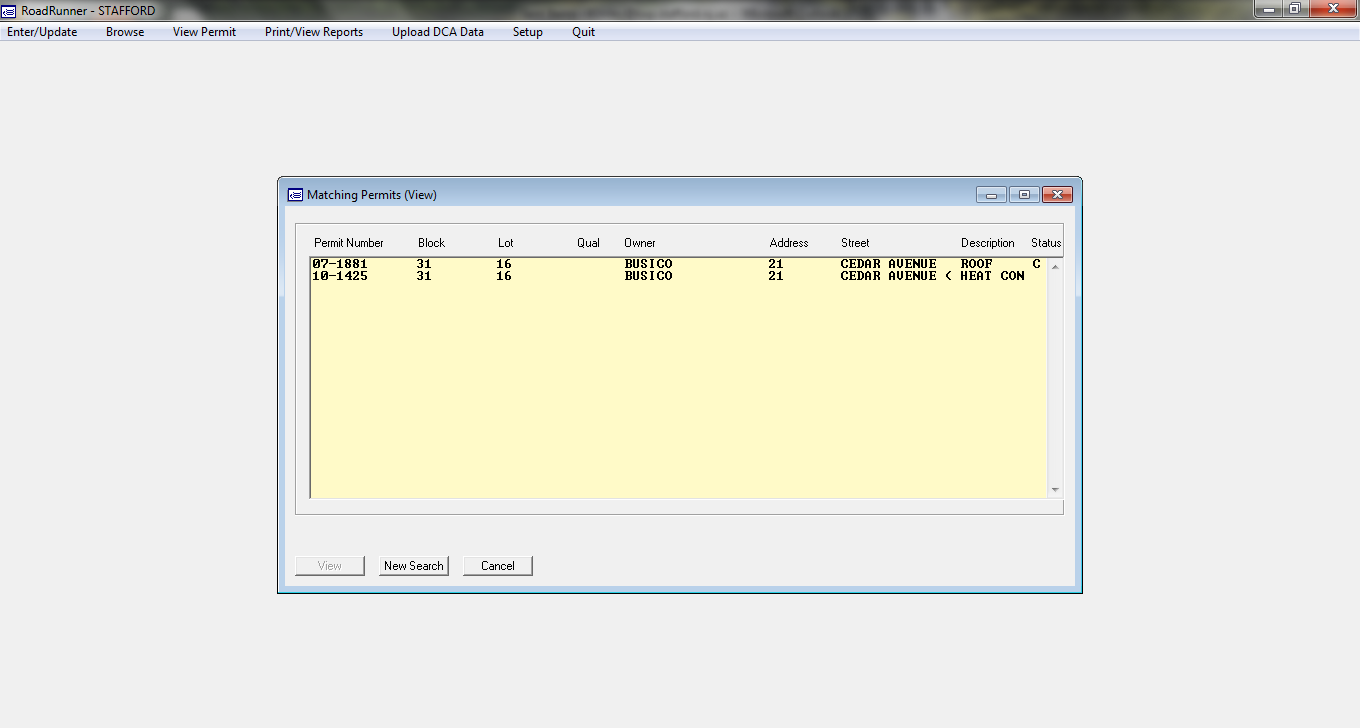
Task: Click the Permit Number column header
Action: [349, 243]
